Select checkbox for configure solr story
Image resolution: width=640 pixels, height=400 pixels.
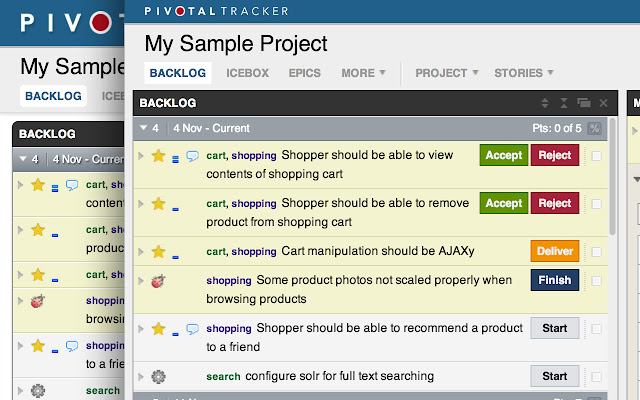point(596,376)
